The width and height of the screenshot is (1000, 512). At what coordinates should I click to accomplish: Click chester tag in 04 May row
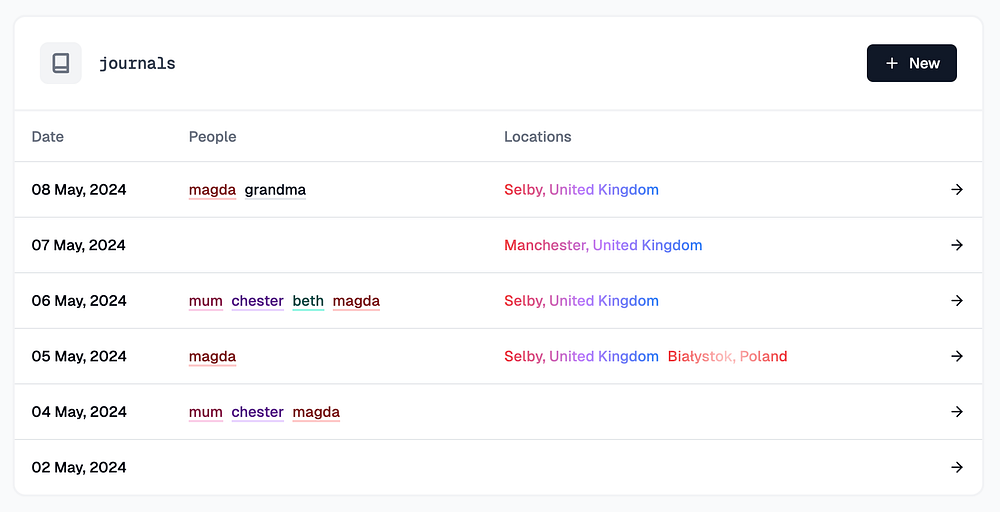[x=257, y=412]
